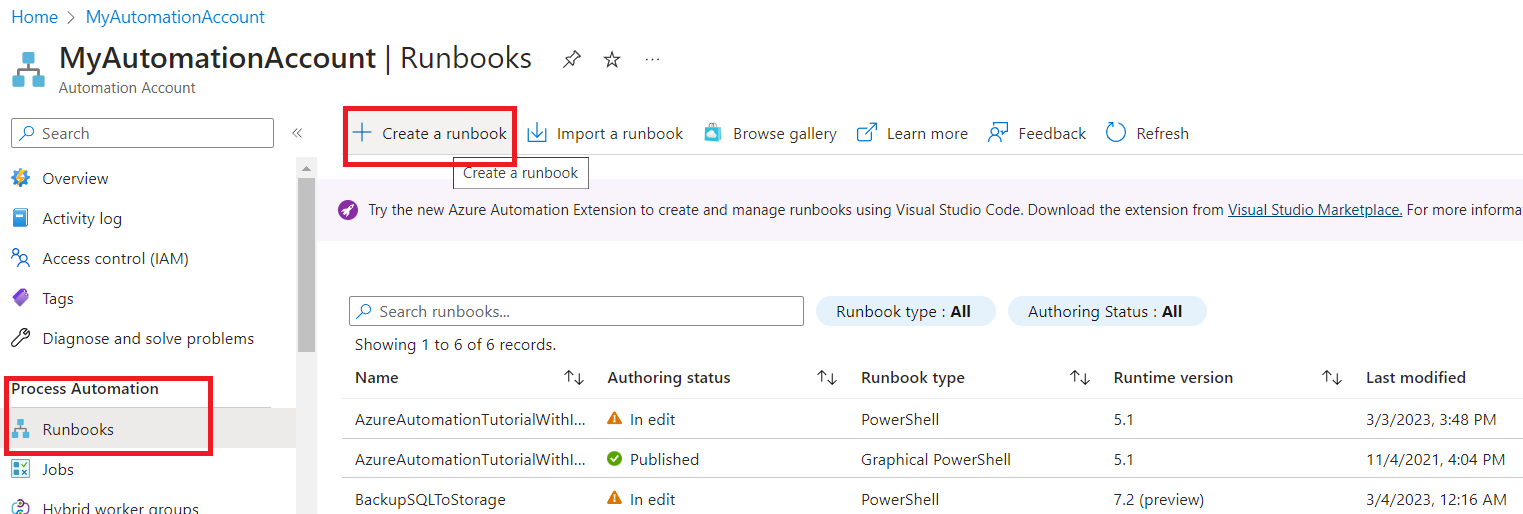Open Visual Studio Marketplace link
This screenshot has height=514, width=1523.
tap(1315, 210)
